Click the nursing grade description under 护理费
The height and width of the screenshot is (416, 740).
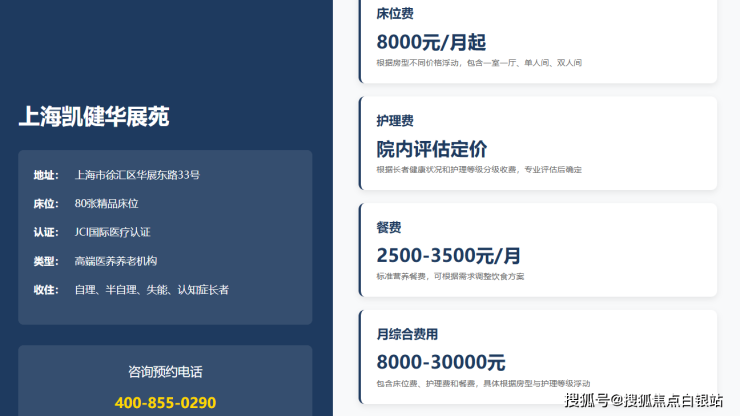tap(479, 170)
